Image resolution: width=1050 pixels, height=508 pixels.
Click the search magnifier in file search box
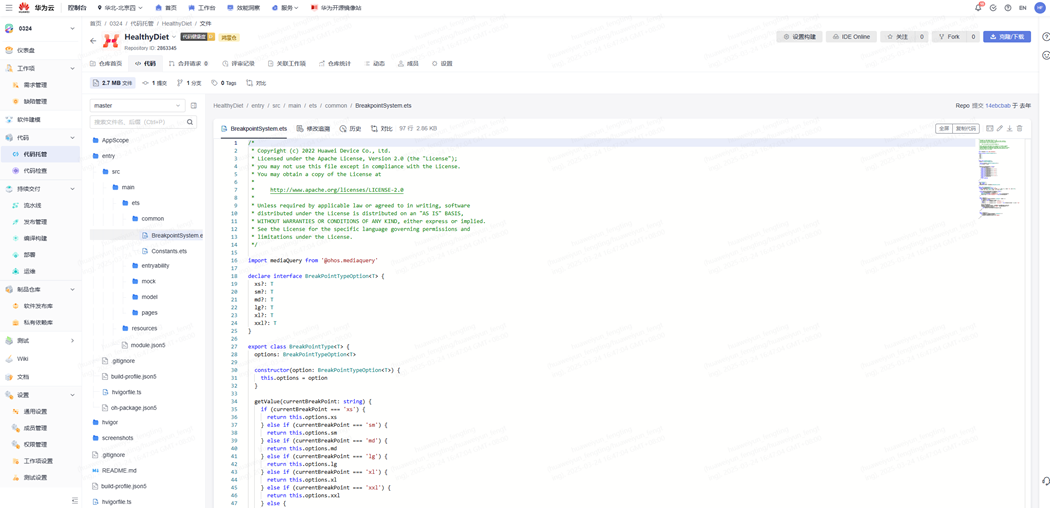pyautogui.click(x=190, y=122)
